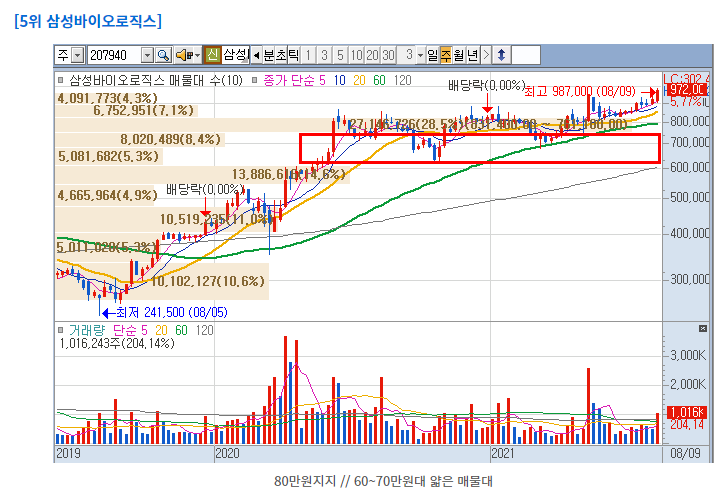Viewport: 727px width, 499px height.
Task: Switch chart to 년 (yearly) period
Action: coord(472,55)
